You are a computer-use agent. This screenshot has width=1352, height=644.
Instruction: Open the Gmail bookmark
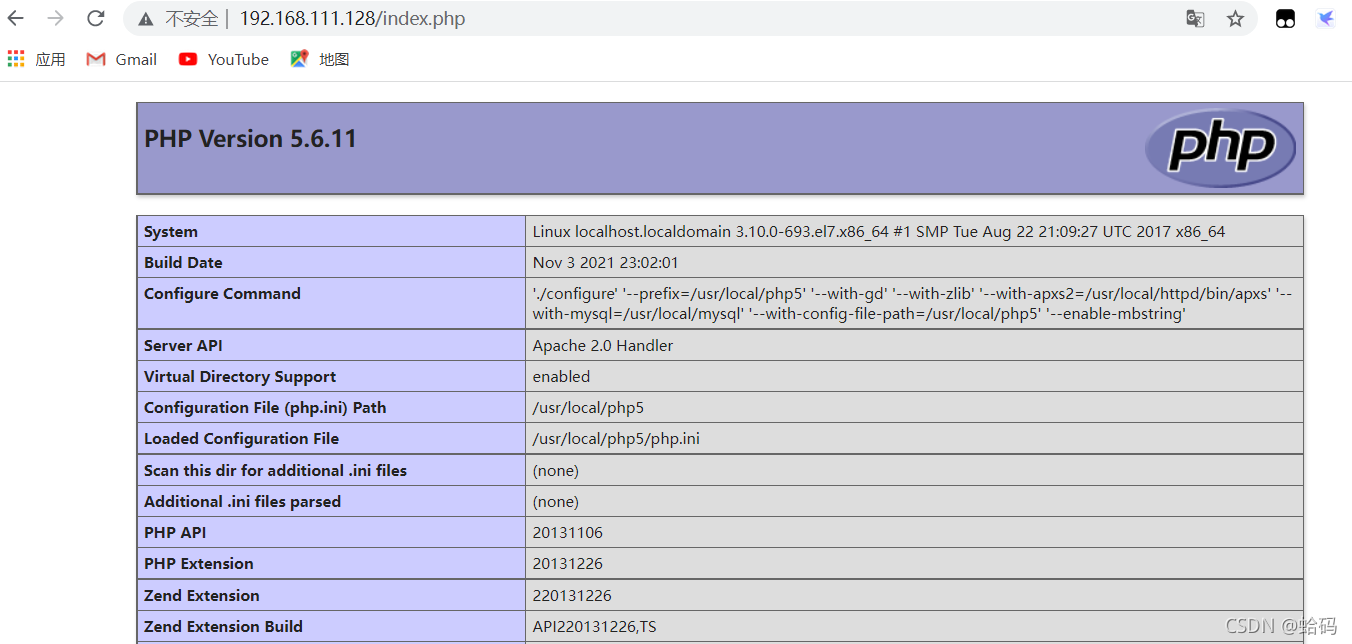(x=122, y=59)
